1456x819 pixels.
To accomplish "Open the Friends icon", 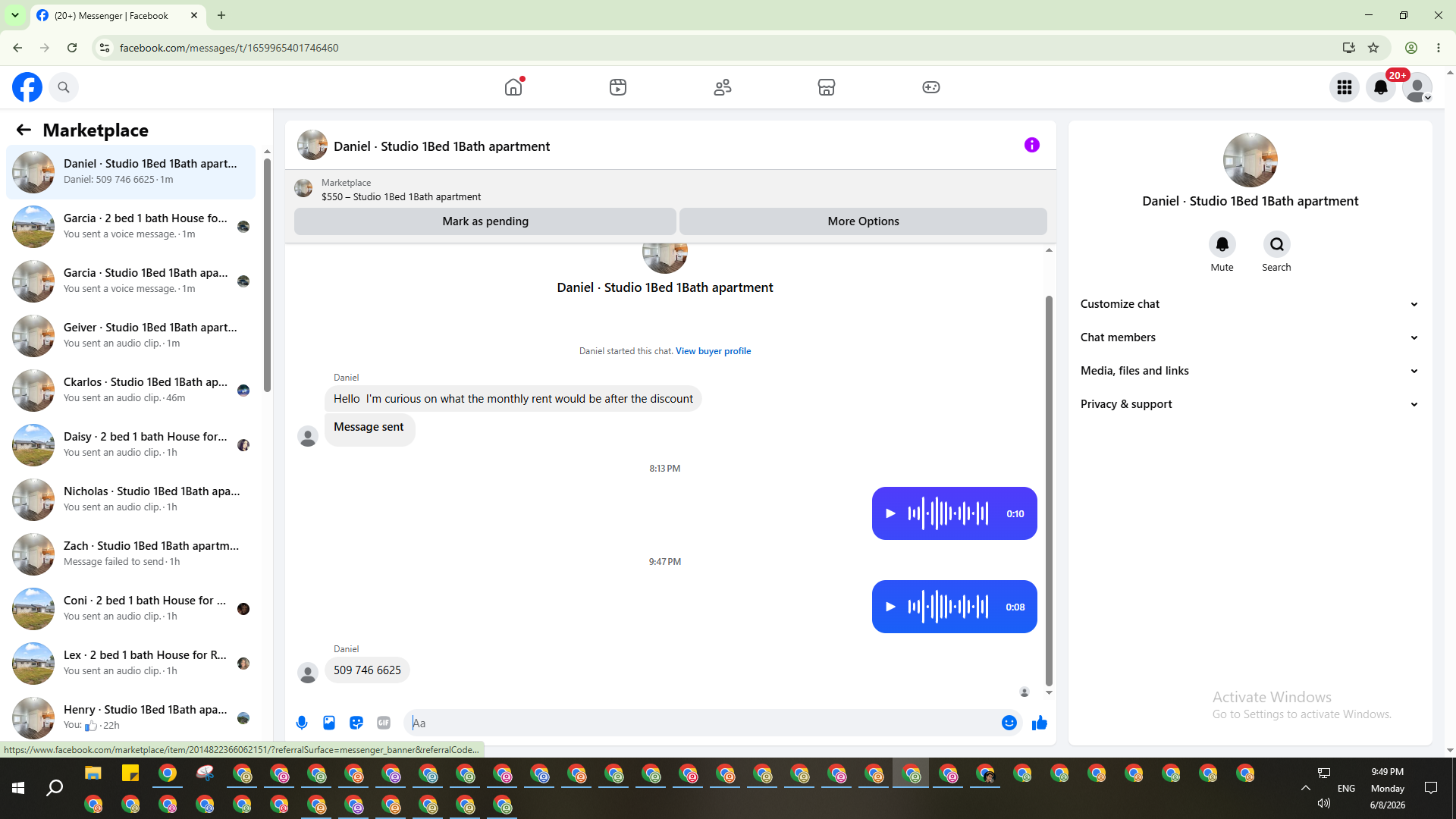I will (x=723, y=87).
